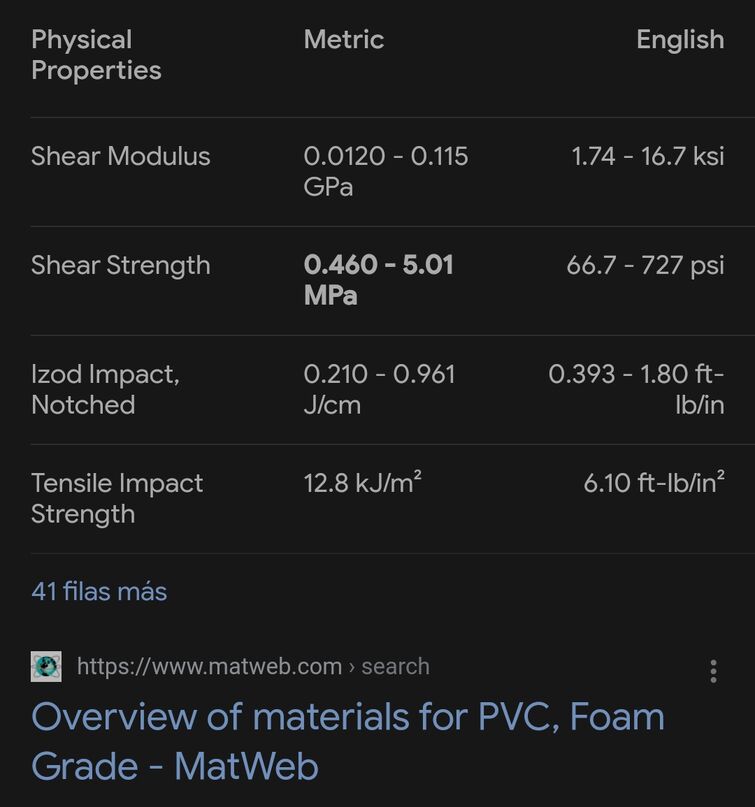Select the English column header

click(x=680, y=40)
